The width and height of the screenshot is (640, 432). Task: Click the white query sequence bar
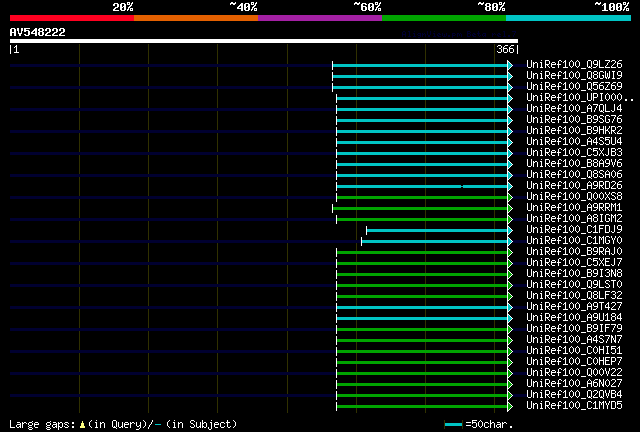(x=264, y=41)
